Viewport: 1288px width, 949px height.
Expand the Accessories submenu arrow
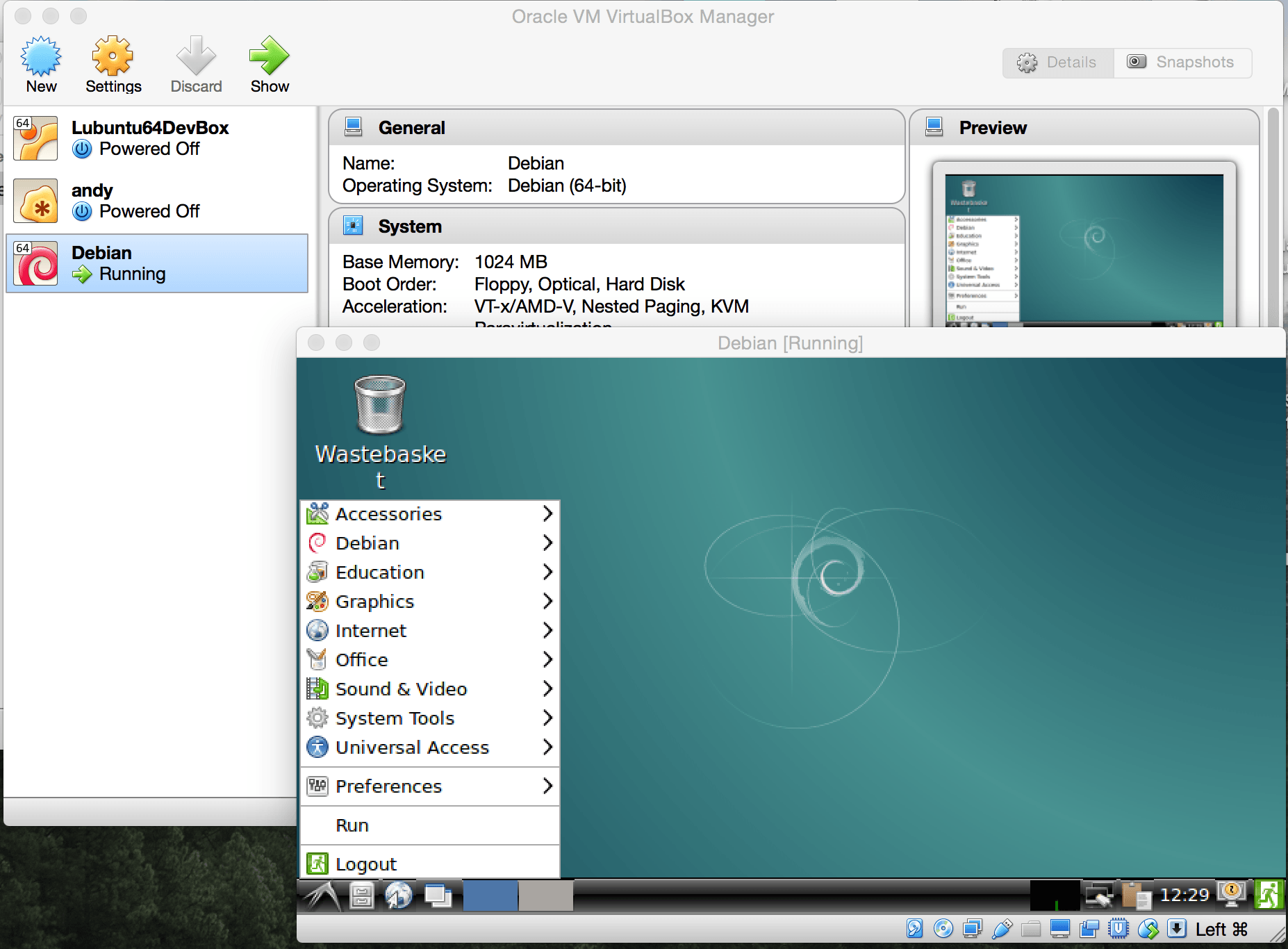(x=547, y=513)
